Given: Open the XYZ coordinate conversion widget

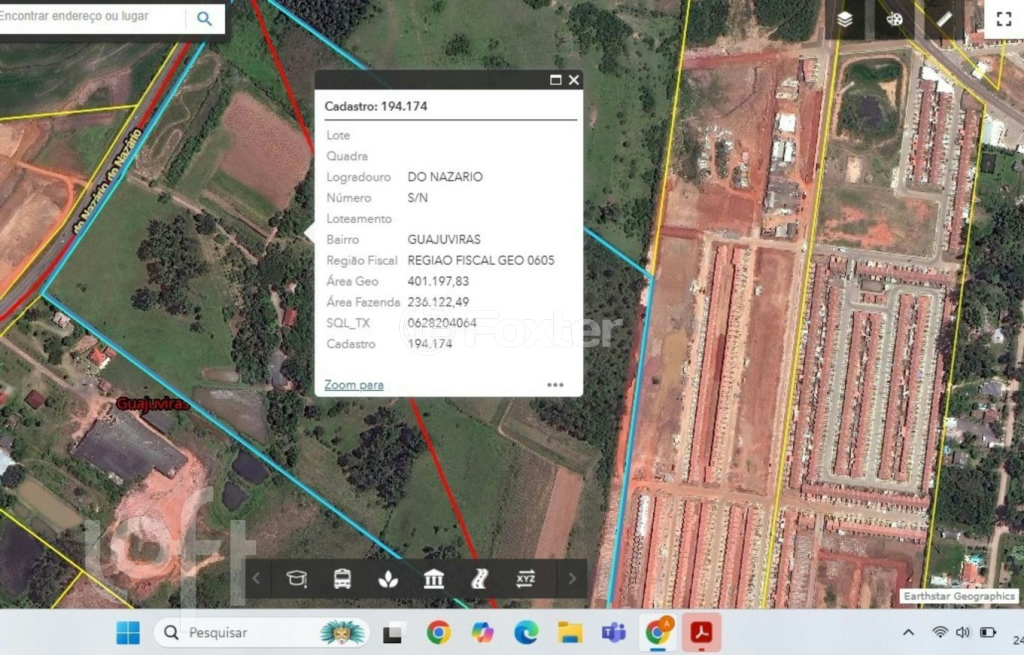Looking at the screenshot, I should pyautogui.click(x=525, y=578).
